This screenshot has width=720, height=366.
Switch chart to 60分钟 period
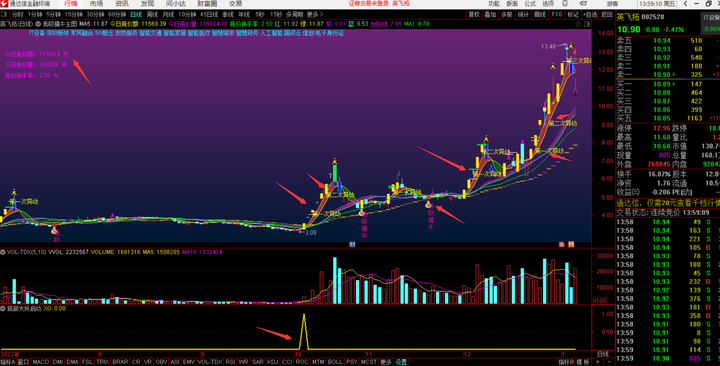[117, 15]
